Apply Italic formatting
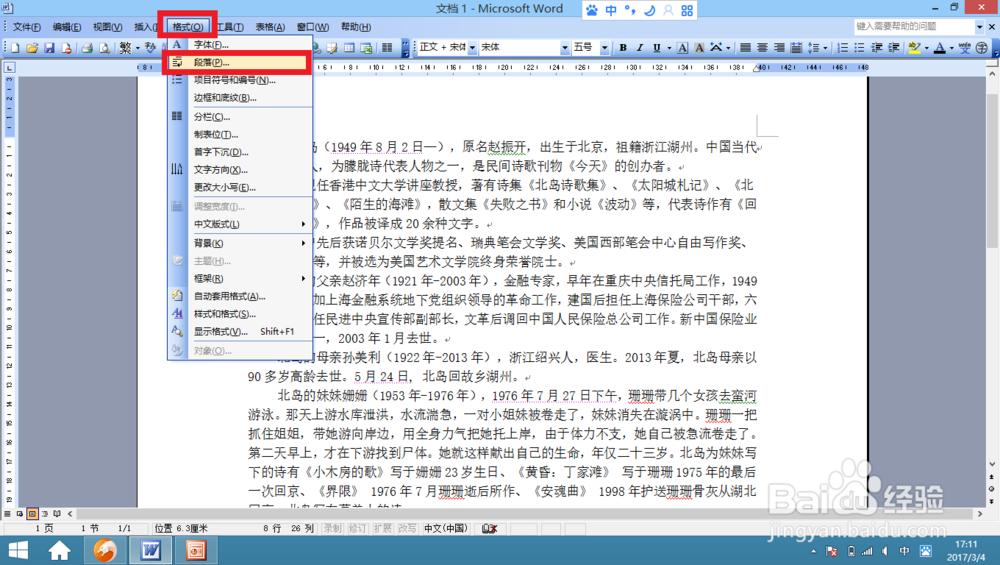1000x565 pixels. pyautogui.click(x=640, y=48)
